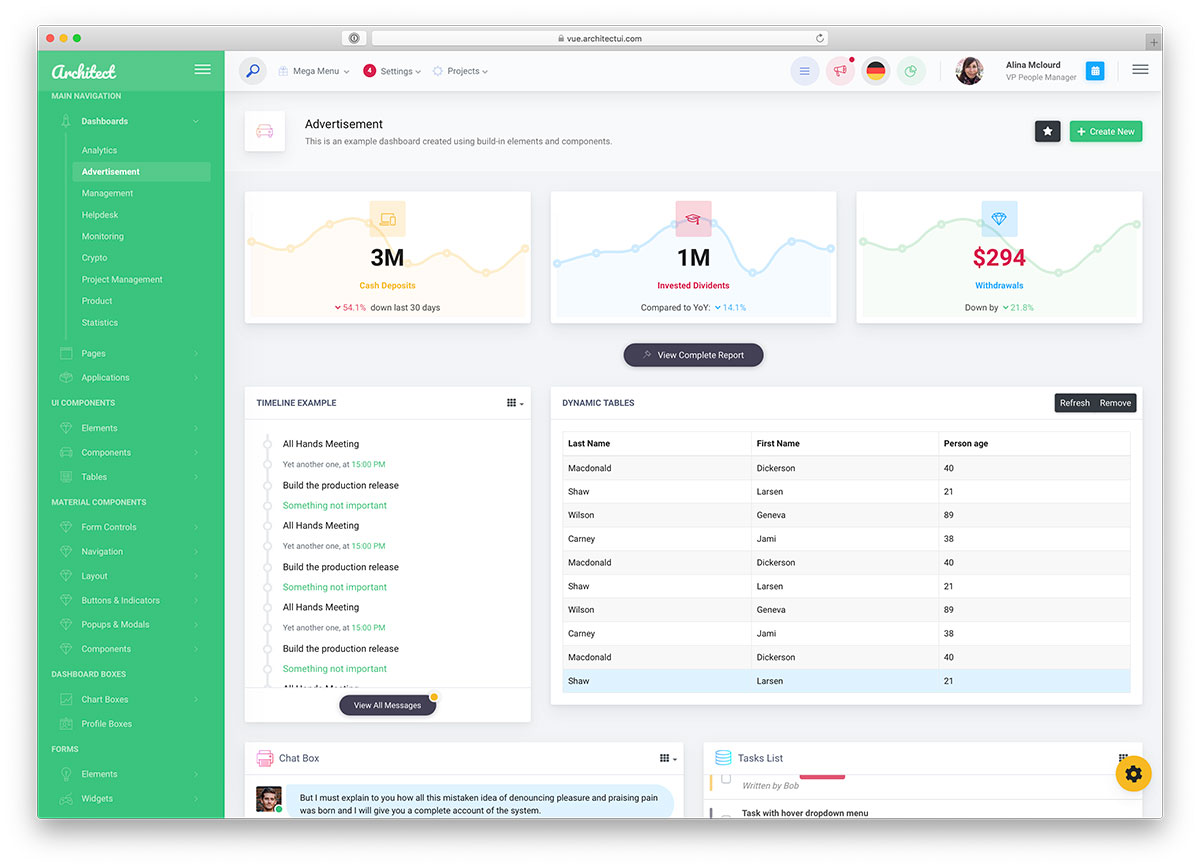Select Monitoring in the sidebar
The image size is (1200, 868).
pyautogui.click(x=103, y=236)
